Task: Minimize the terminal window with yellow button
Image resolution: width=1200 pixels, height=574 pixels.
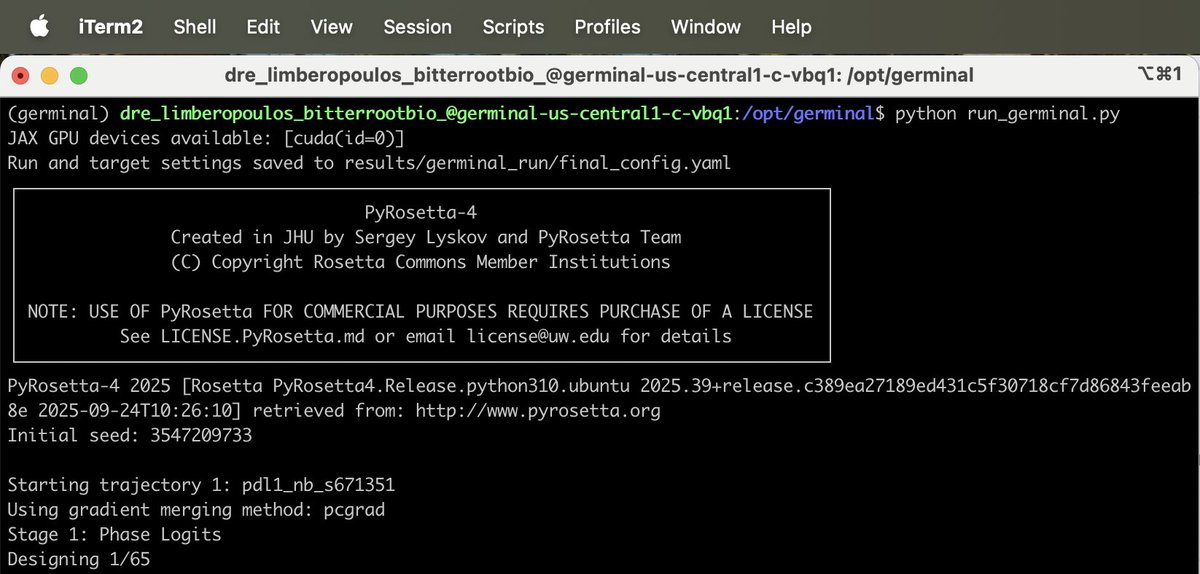Action: tap(50, 75)
